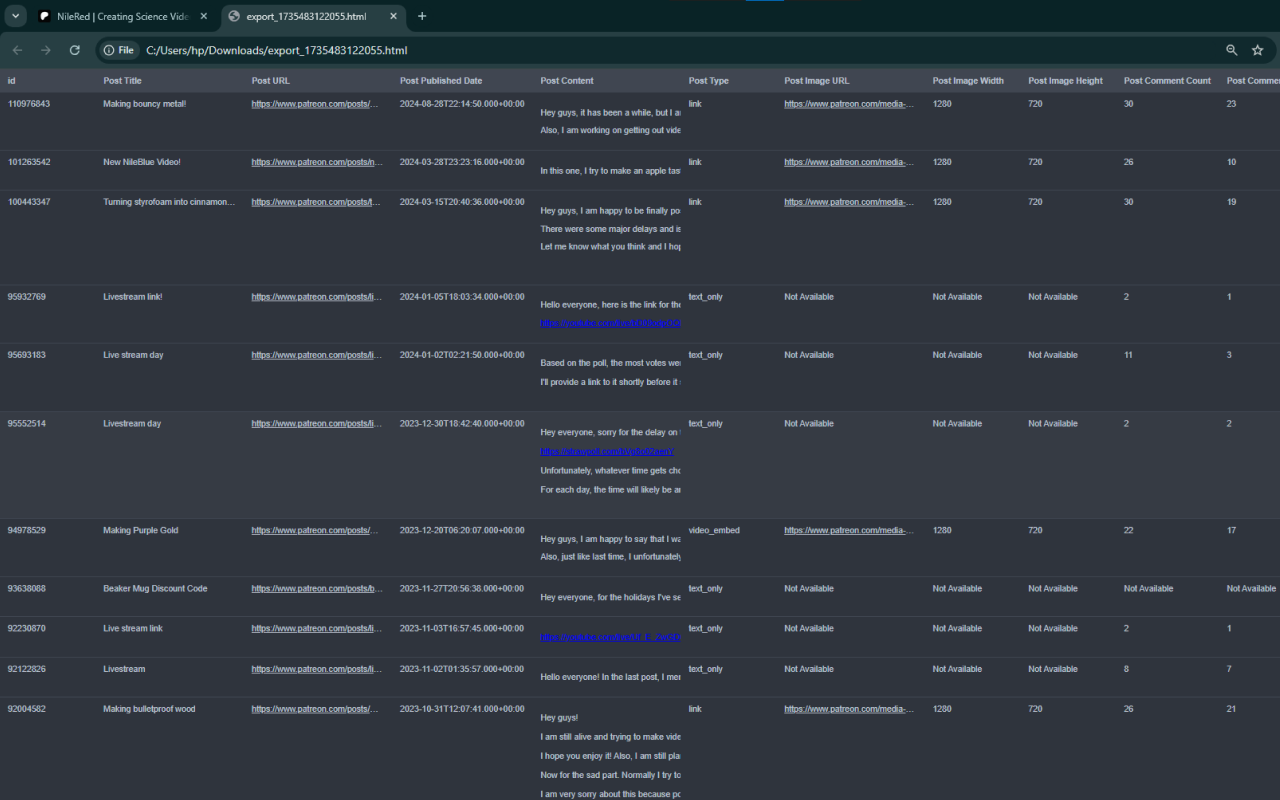This screenshot has height=800, width=1280.
Task: Follow the YouTube link in the Livestream link! post
Action: [x=610, y=324]
